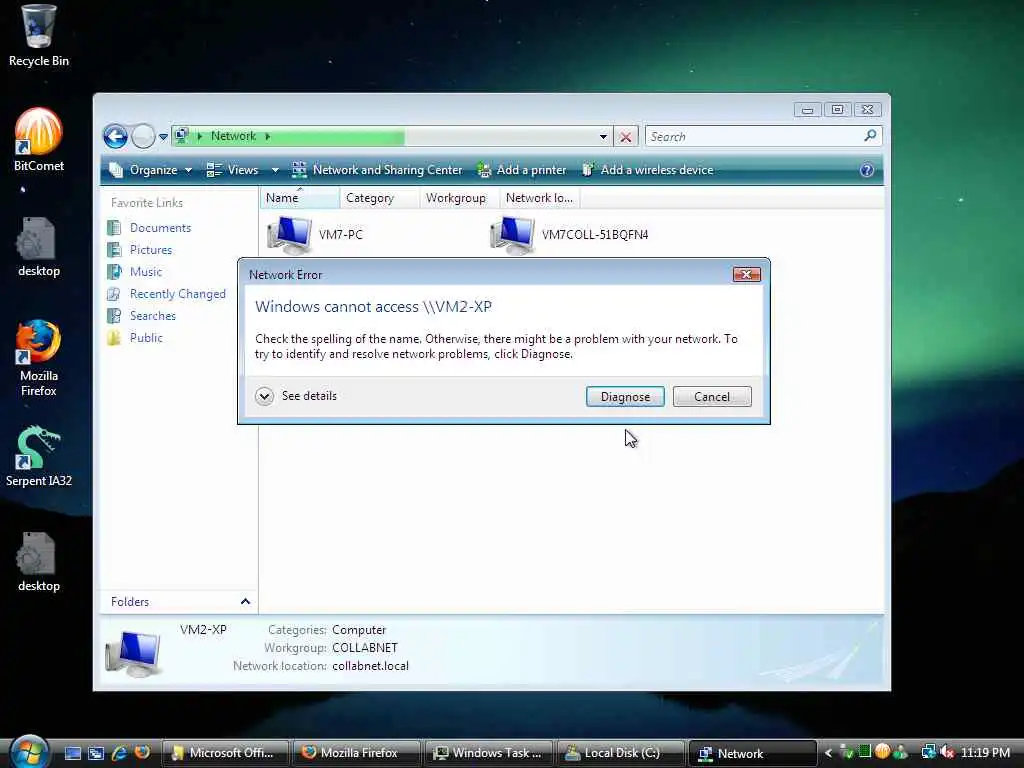The image size is (1024, 768).
Task: Select the VM7COLL-51BQFN4 computer
Action: tap(569, 234)
